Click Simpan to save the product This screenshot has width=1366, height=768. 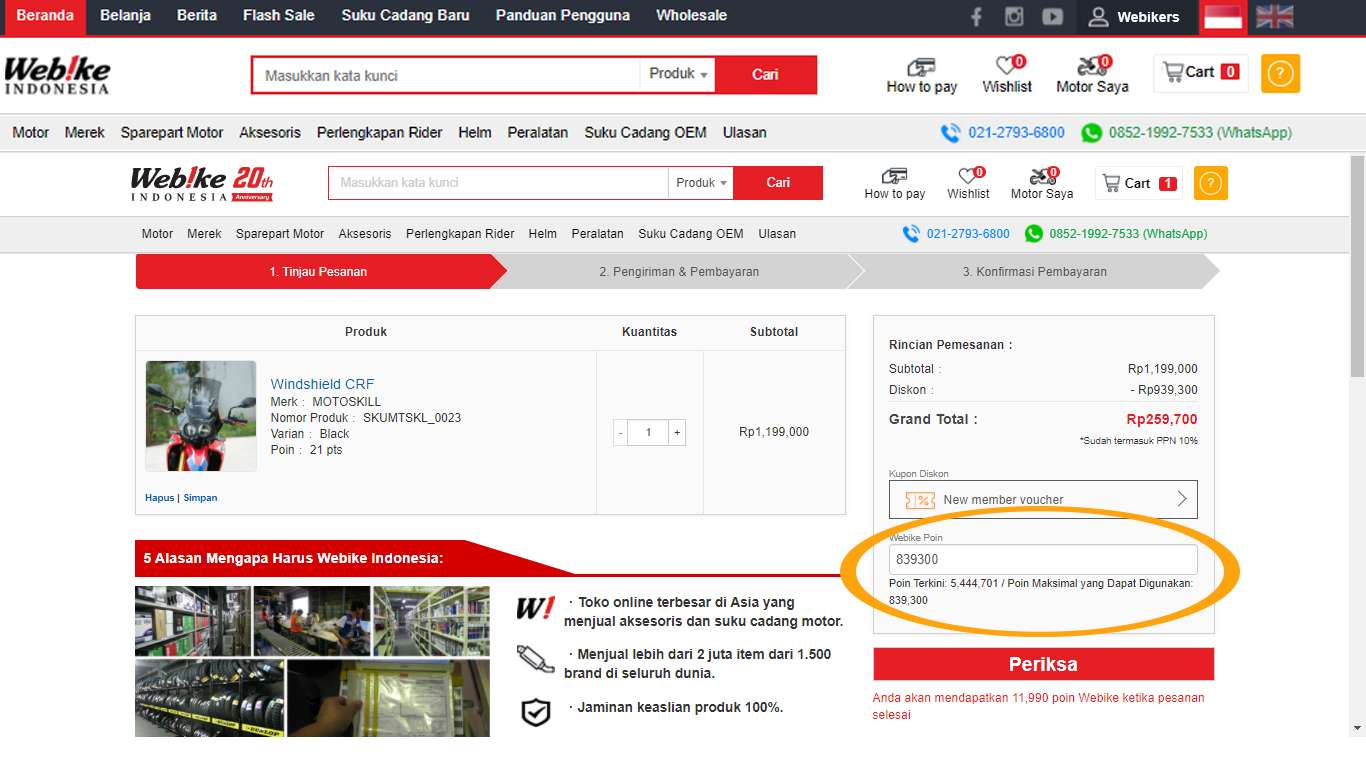[x=200, y=498]
